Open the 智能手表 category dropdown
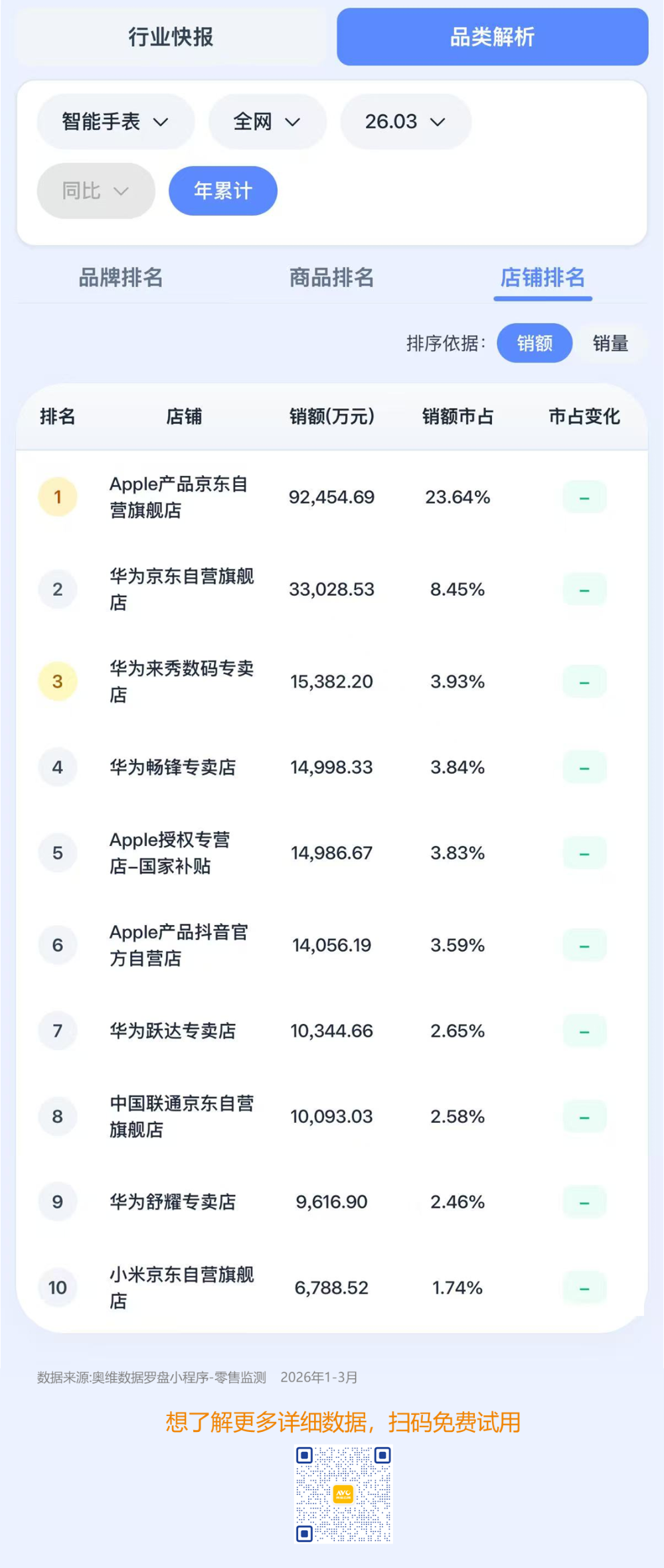The width and height of the screenshot is (664, 1568). pos(116,121)
